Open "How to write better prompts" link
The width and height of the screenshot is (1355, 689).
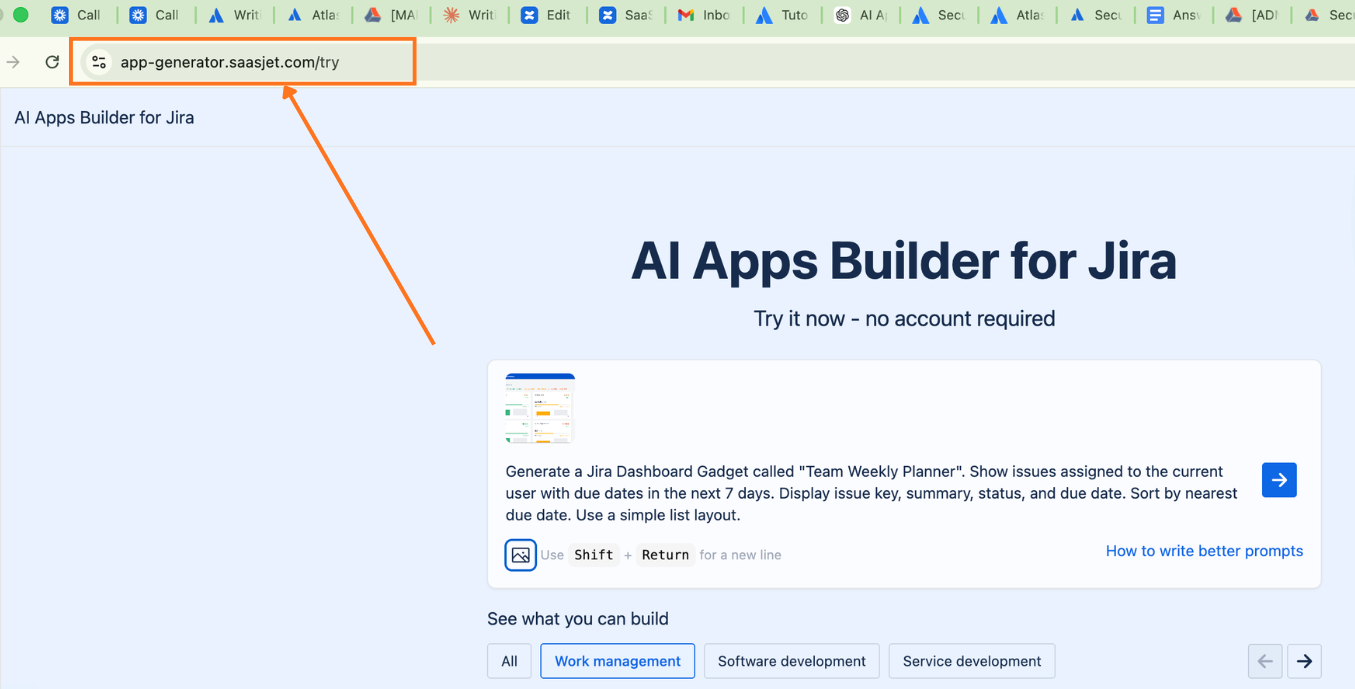coord(1204,551)
